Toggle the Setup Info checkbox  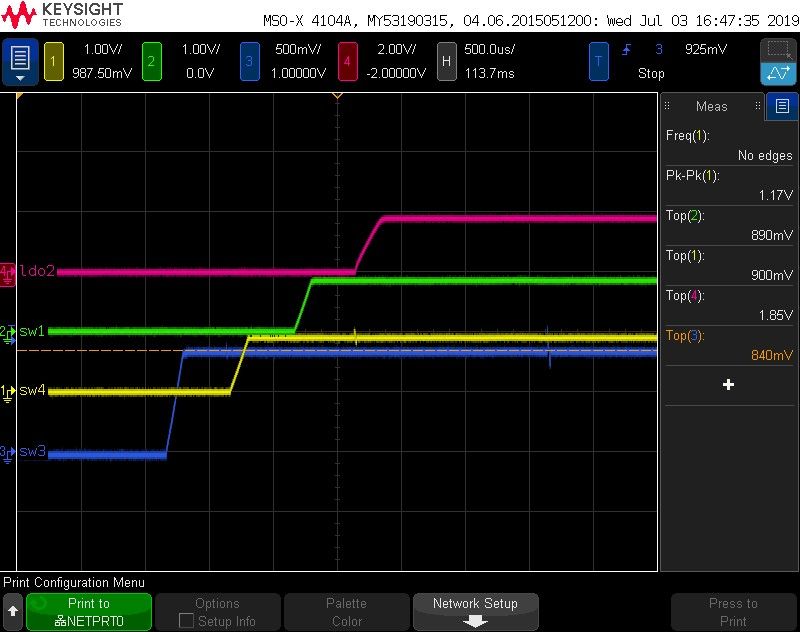tap(186, 621)
